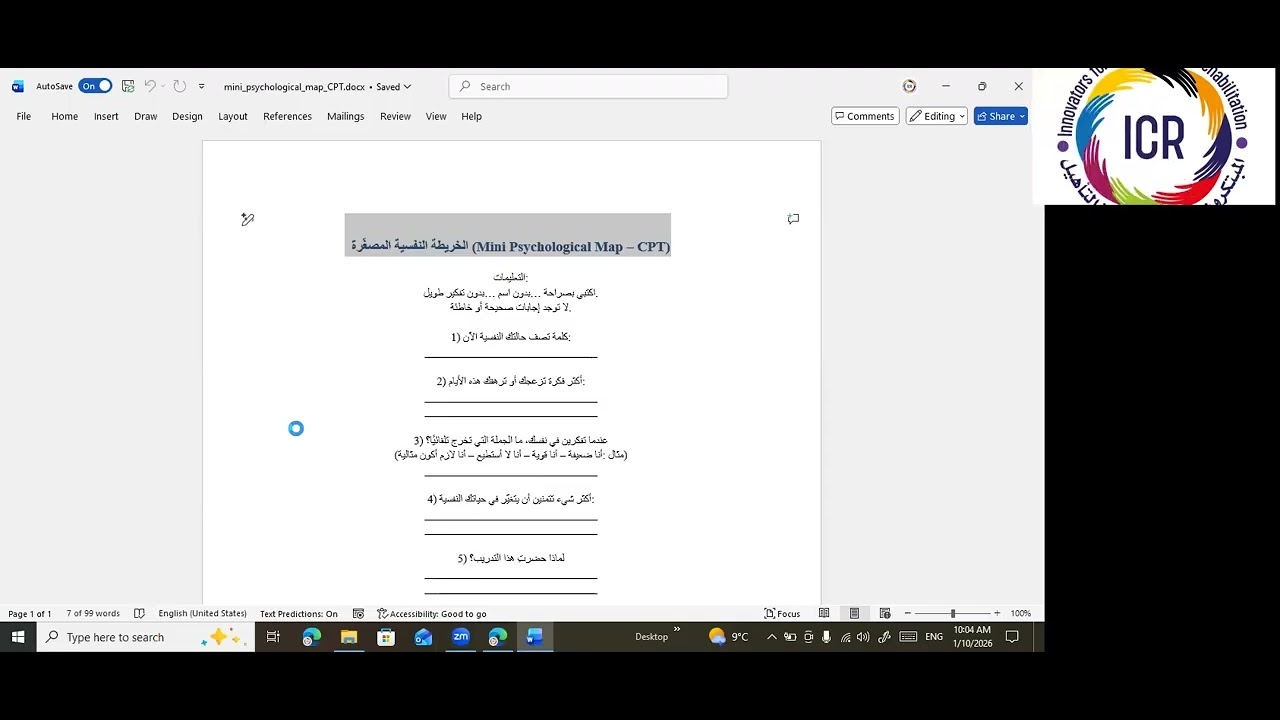Open the network Wi-Fi tray icon
The image size is (1280, 720).
pos(846,637)
